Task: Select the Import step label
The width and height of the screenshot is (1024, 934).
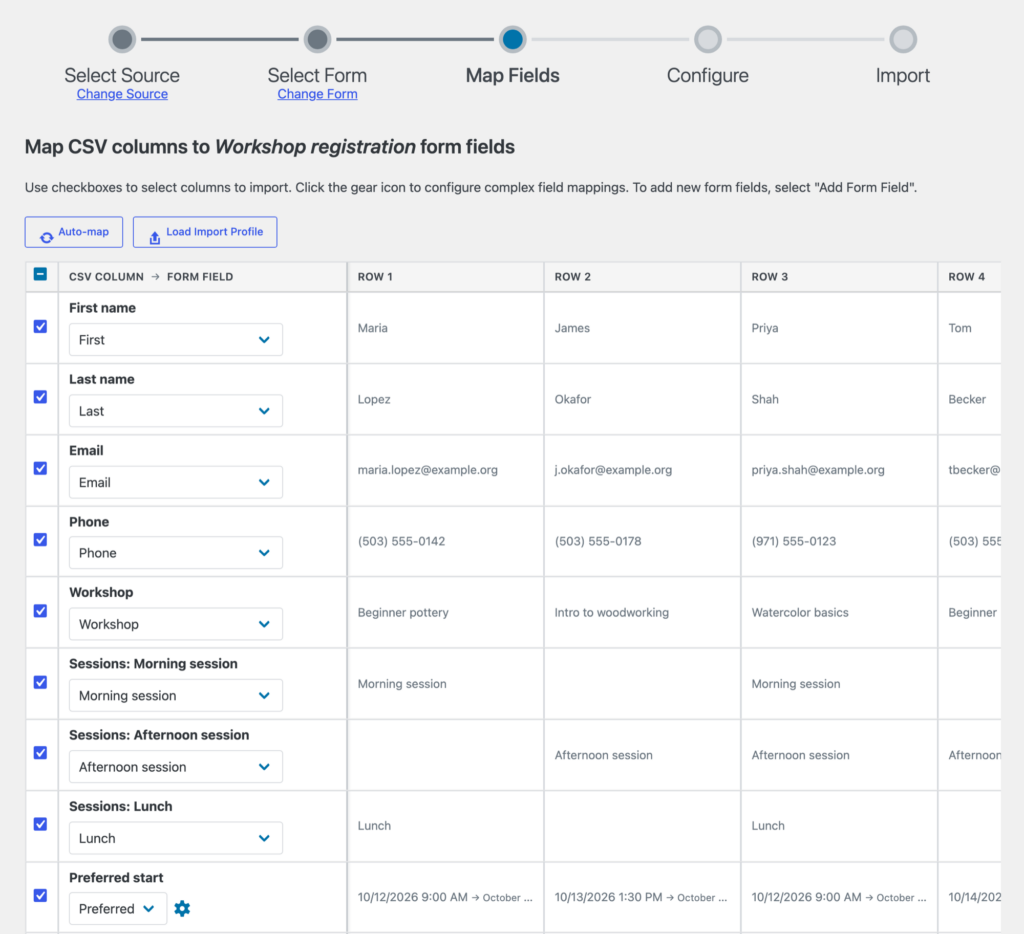Action: pos(903,75)
